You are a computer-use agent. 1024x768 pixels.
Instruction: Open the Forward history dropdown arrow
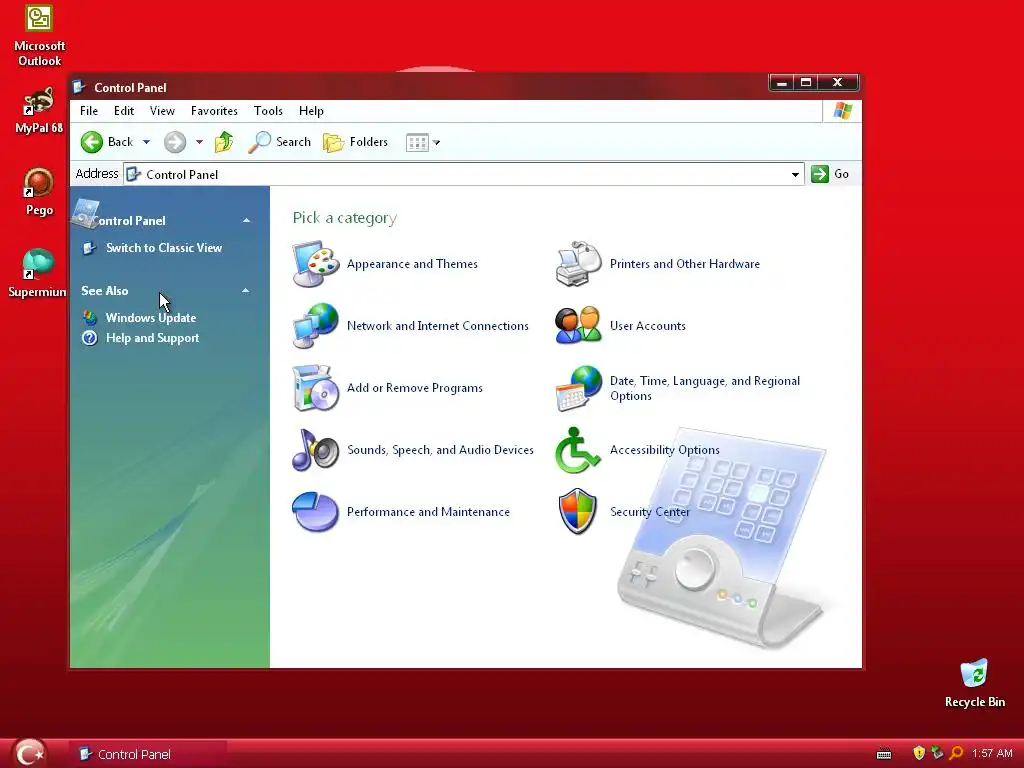pos(199,142)
